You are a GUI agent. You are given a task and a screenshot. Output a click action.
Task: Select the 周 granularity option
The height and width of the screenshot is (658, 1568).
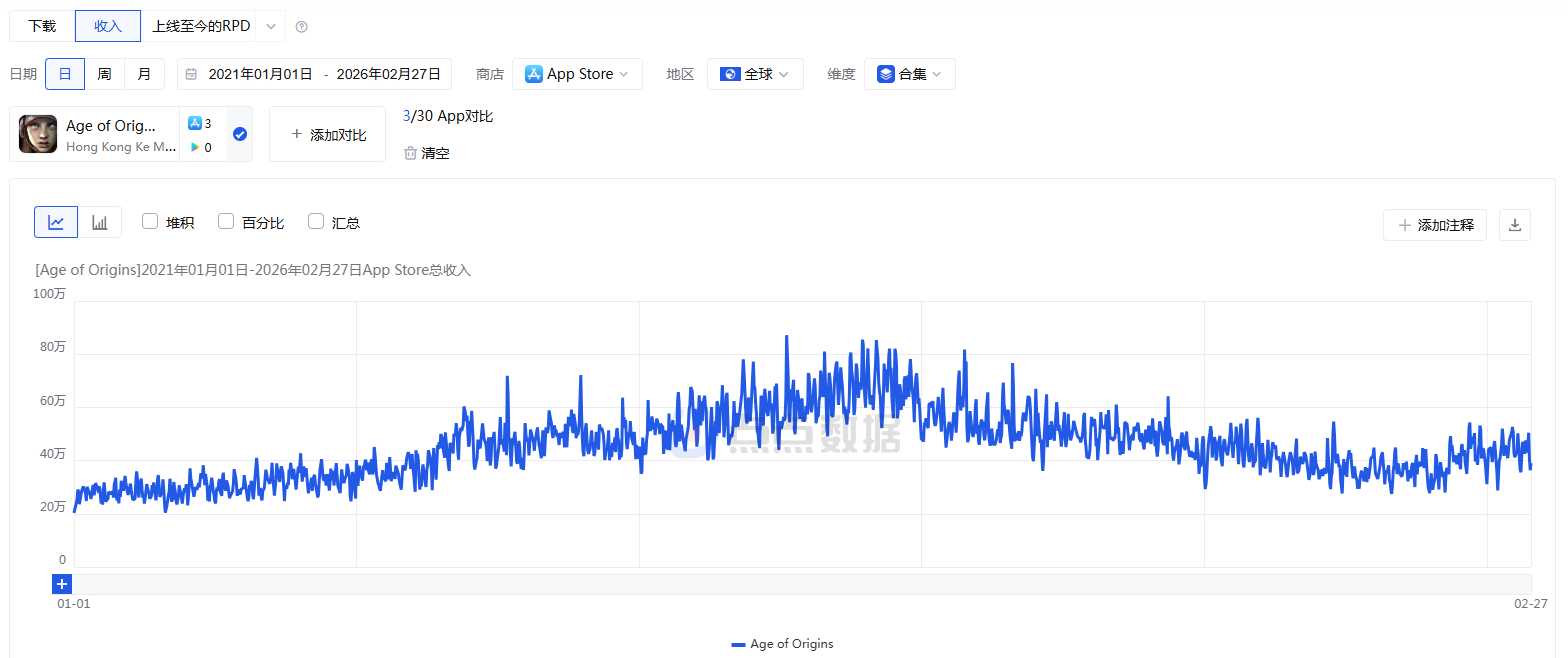click(x=104, y=74)
